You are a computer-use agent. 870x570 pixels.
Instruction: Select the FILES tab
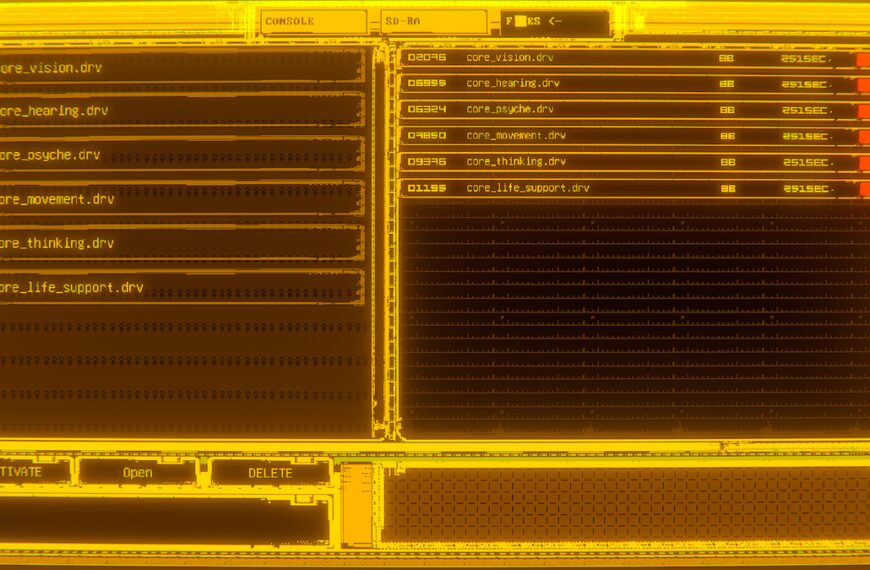click(x=554, y=22)
